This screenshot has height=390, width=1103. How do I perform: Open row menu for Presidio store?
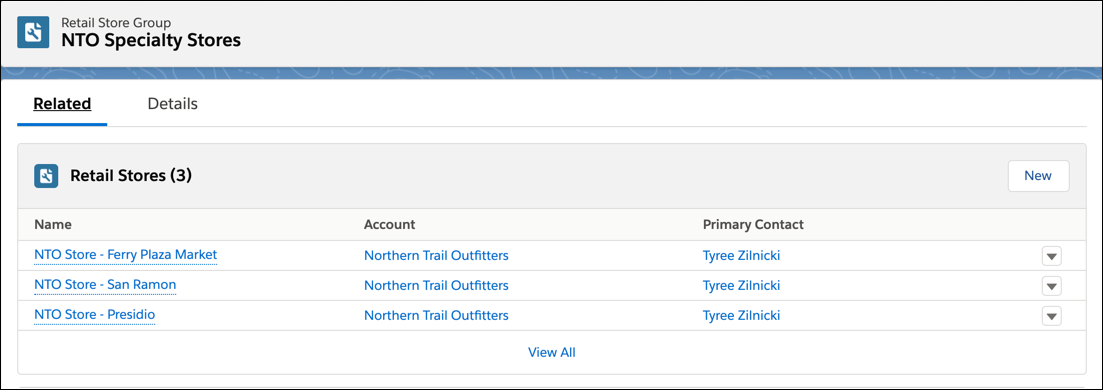1051,316
